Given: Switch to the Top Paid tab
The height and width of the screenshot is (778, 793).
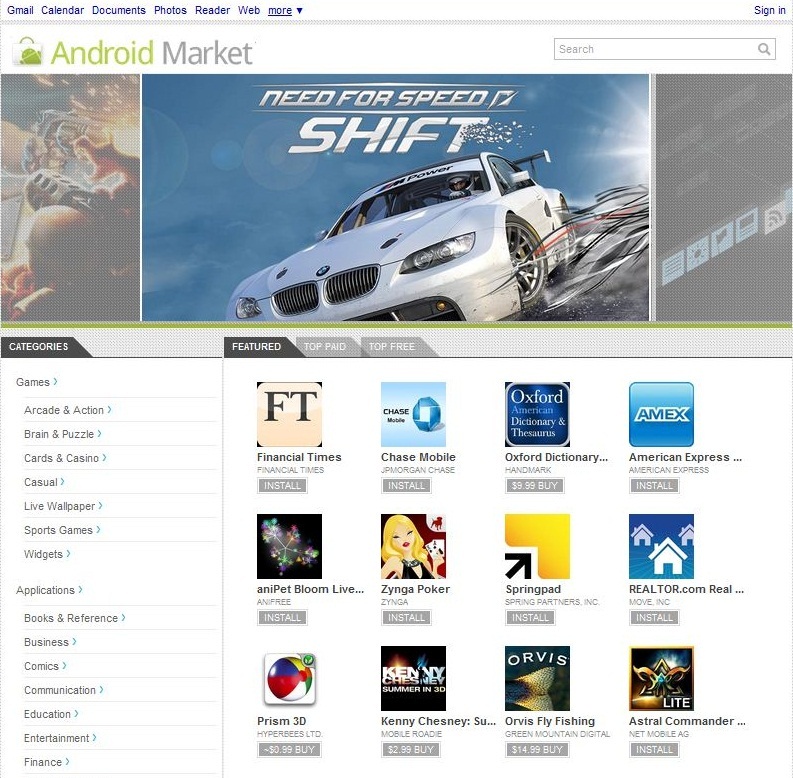Looking at the screenshot, I should click(x=325, y=347).
